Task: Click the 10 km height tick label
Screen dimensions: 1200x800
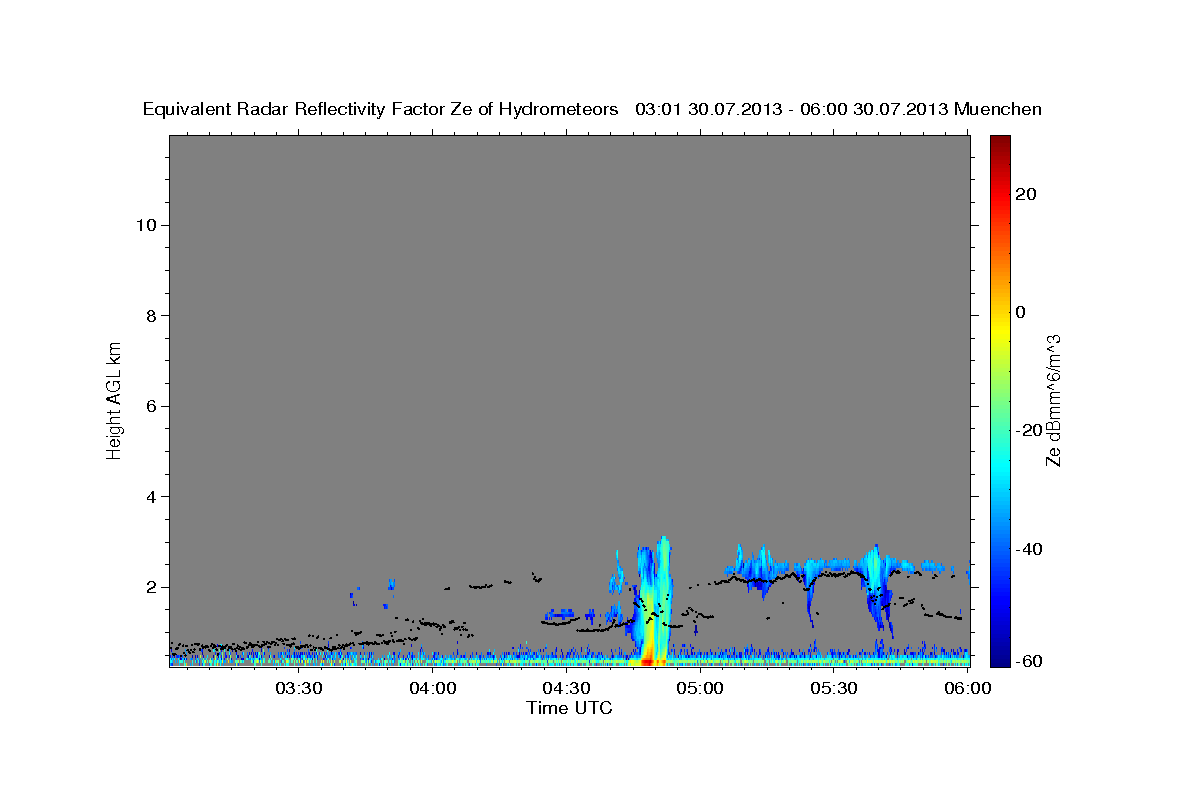Action: [x=147, y=225]
